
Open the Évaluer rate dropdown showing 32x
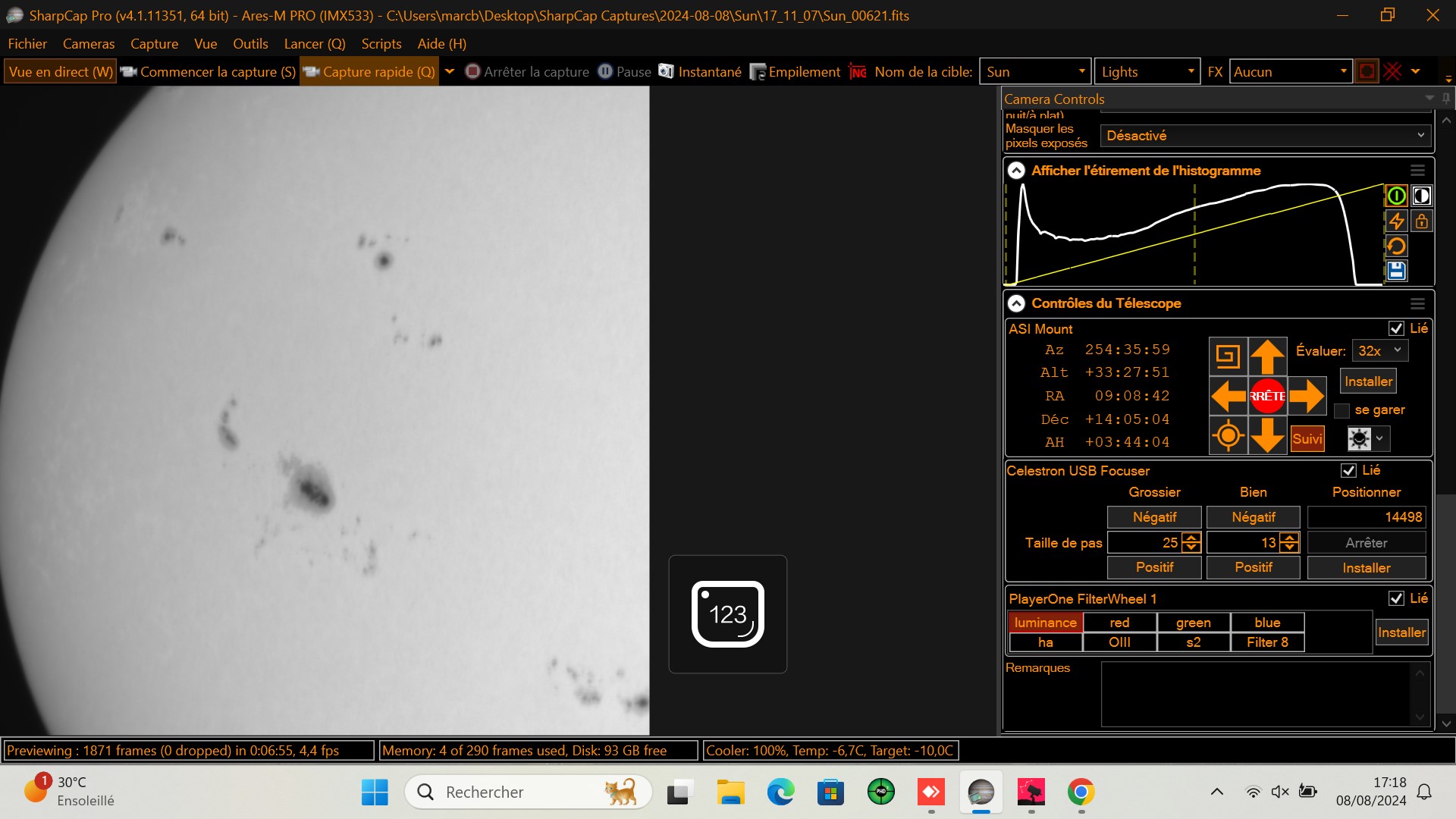1380,350
